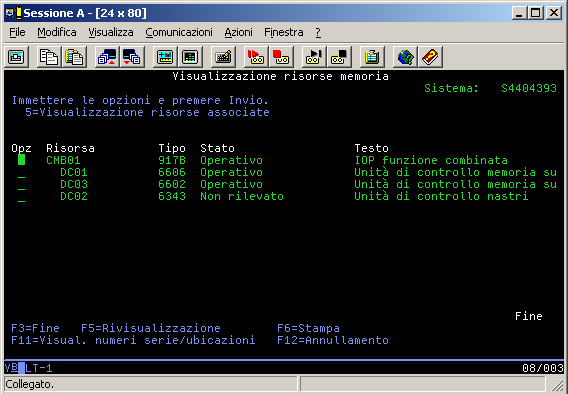The width and height of the screenshot is (568, 394).
Task: Click F6=Stampa function key label
Action: click(x=308, y=328)
